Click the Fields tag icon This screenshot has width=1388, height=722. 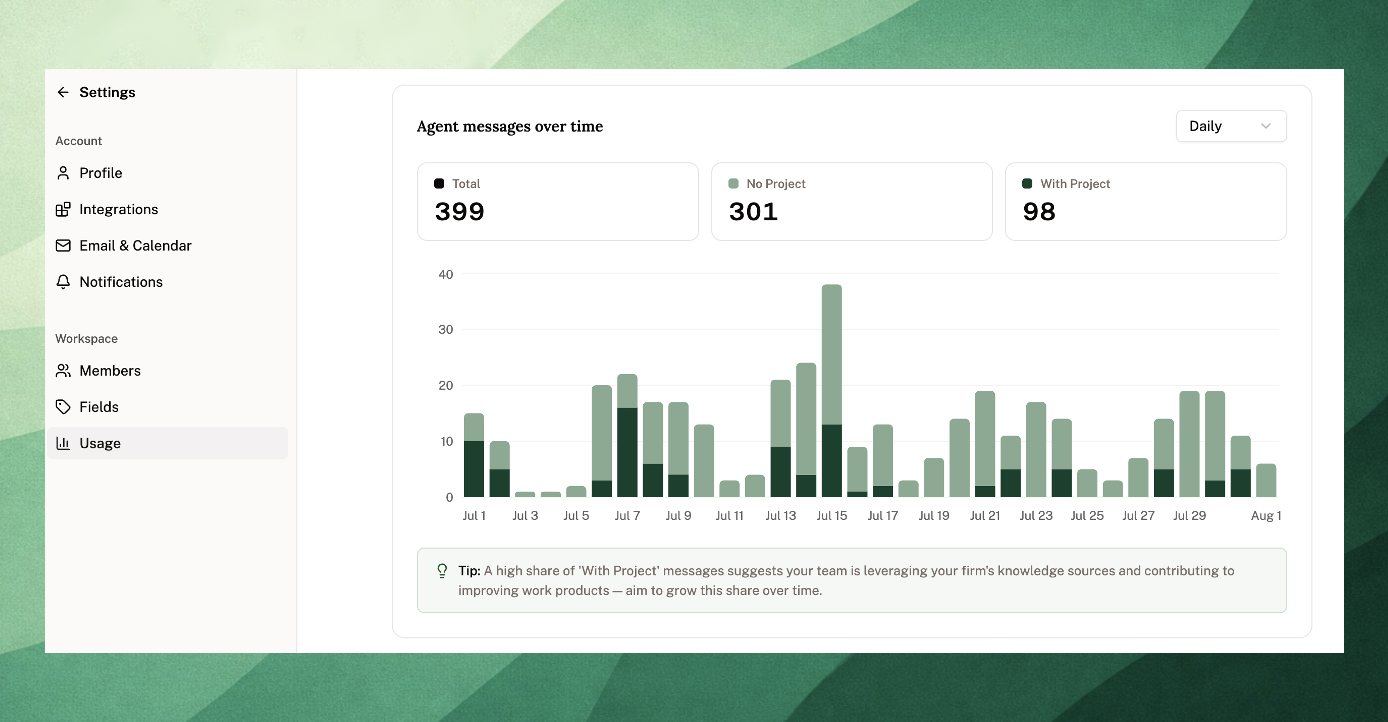(63, 407)
